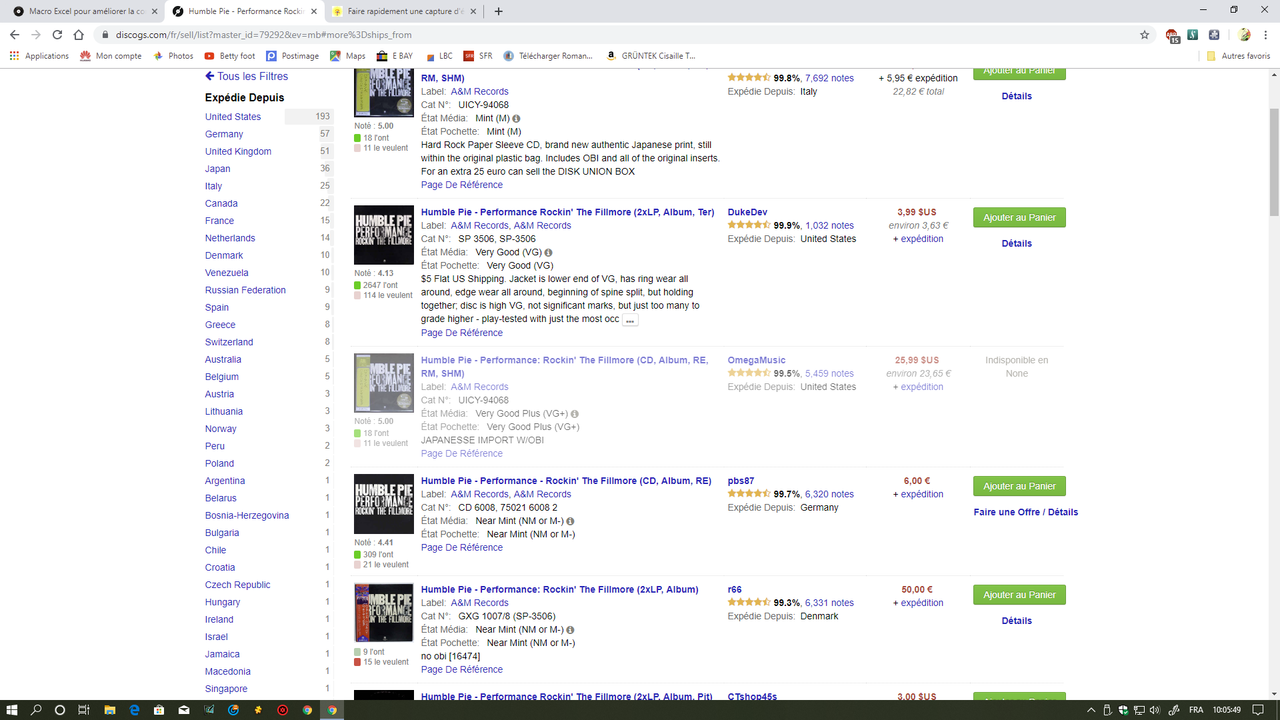1280x720 pixels.
Task: Go to the browser home page
Action: coord(80,34)
